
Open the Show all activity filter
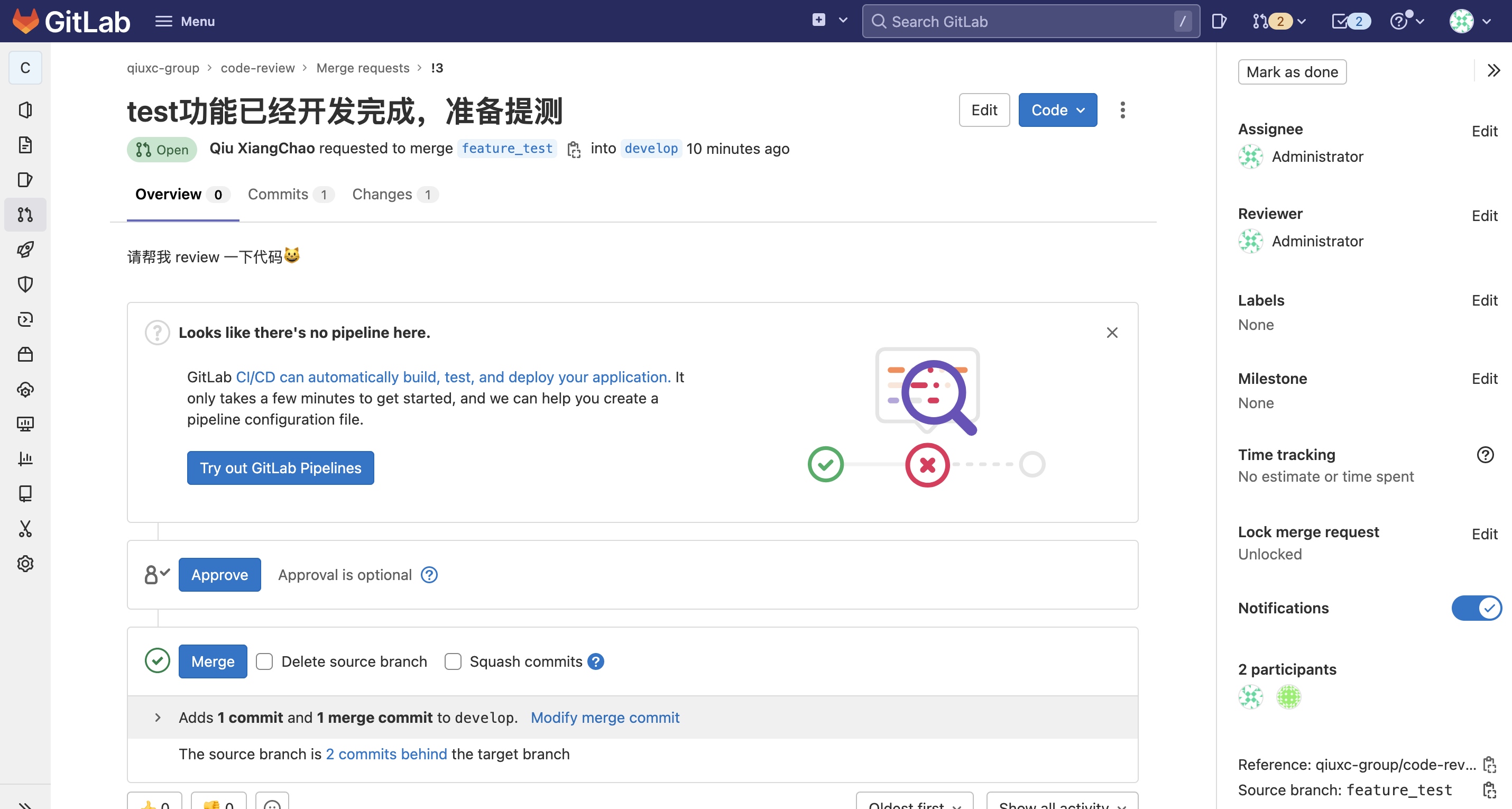pos(1062,801)
